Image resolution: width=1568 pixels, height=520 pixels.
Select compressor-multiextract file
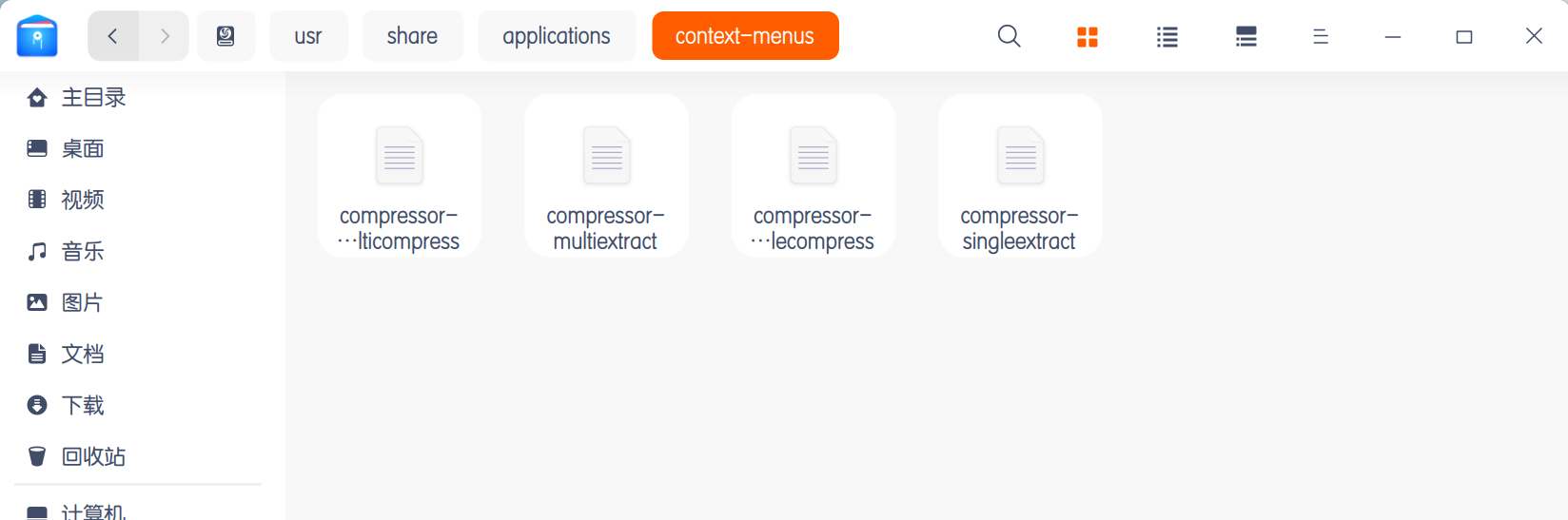(606, 176)
